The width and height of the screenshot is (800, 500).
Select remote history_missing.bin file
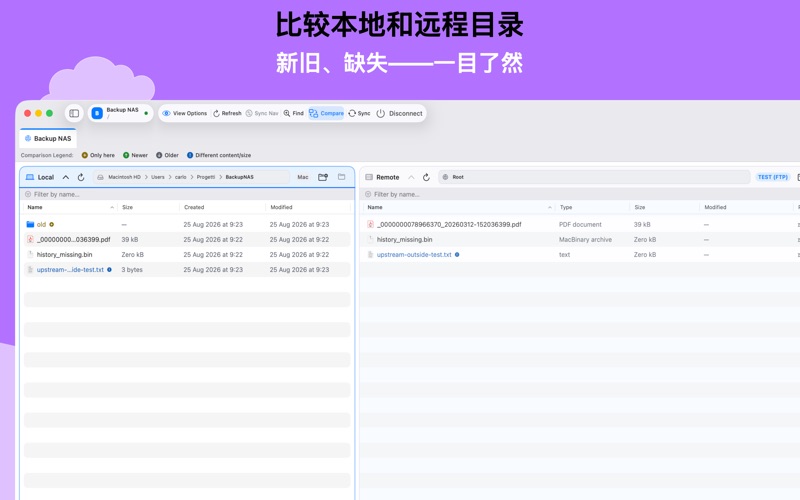[x=581, y=239]
